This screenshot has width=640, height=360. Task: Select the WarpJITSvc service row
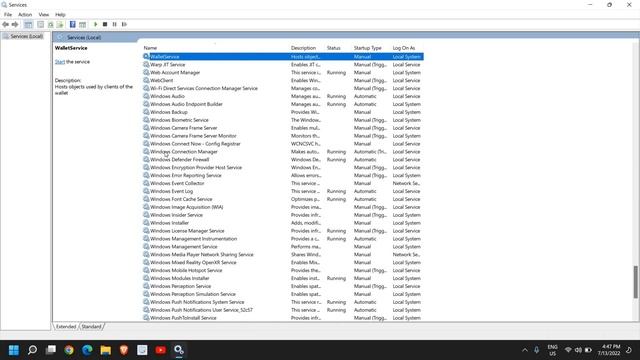coord(283,64)
